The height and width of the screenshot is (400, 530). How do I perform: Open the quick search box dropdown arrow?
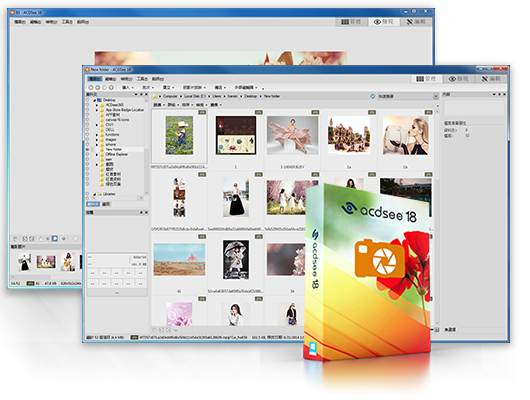(x=436, y=97)
